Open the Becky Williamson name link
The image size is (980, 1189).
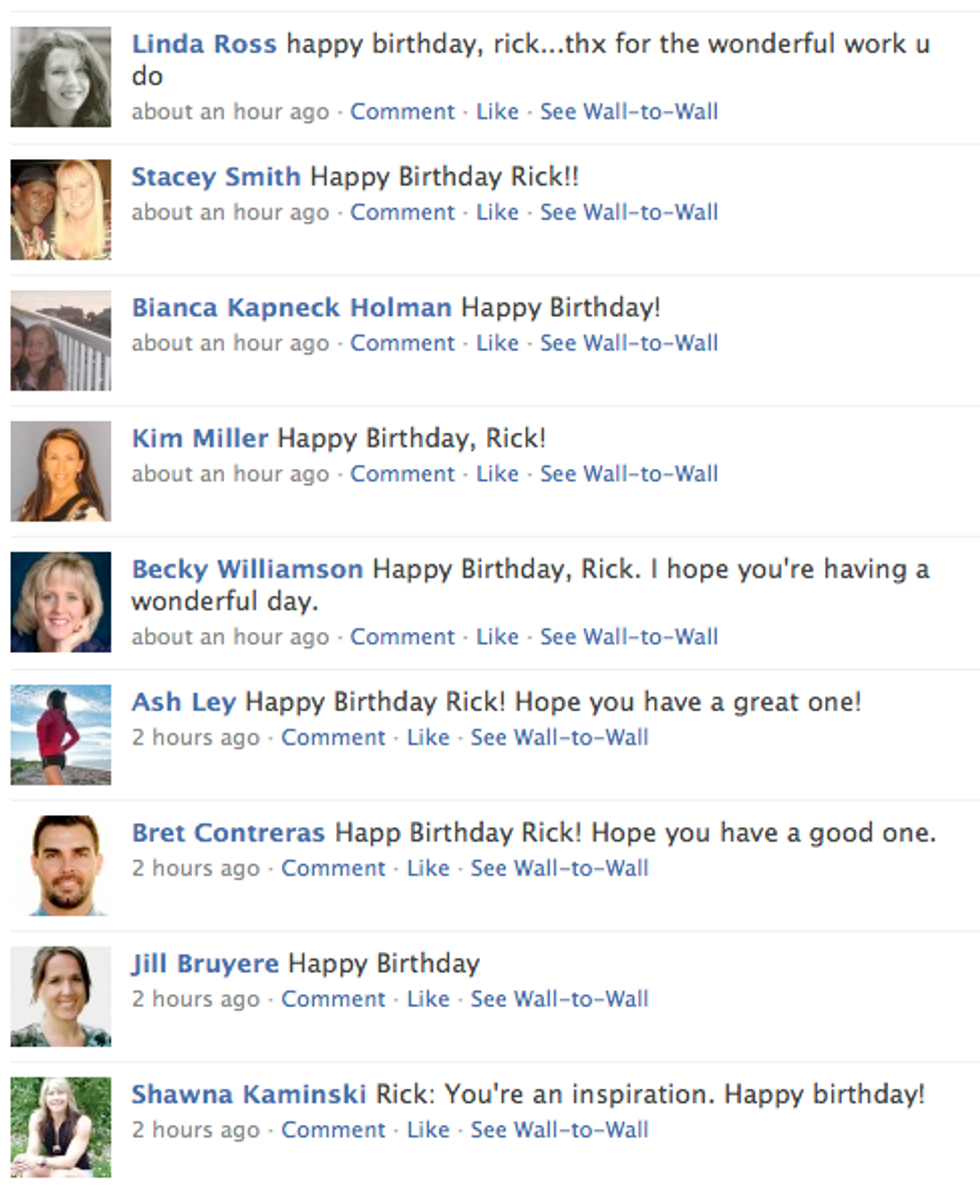point(247,569)
